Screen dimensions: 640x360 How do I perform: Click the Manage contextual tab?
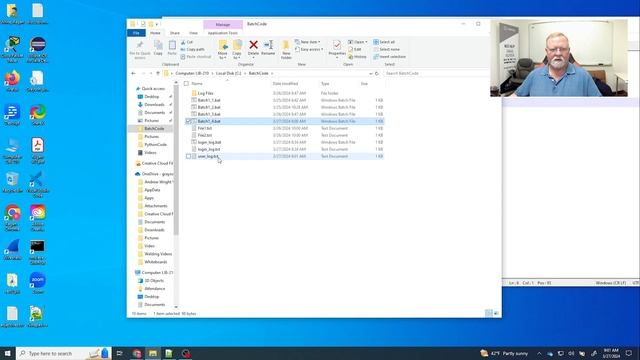pos(223,24)
